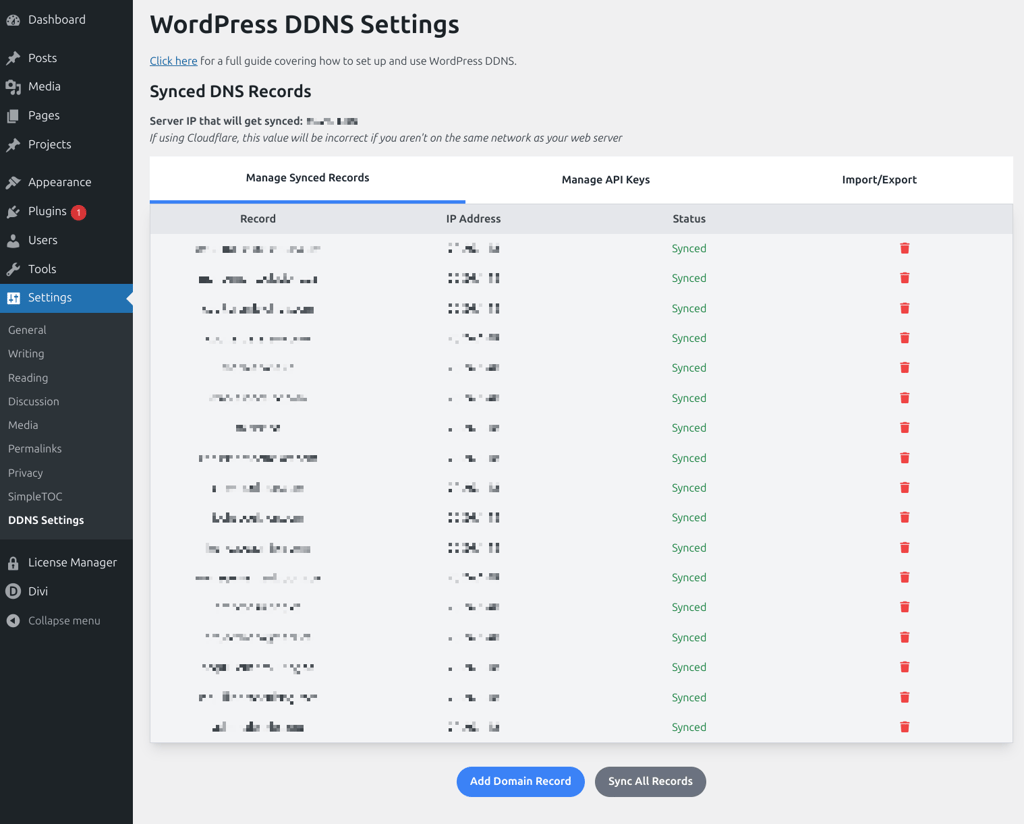The width and height of the screenshot is (1024, 824).
Task: Open Media settings submenu item
Action: pos(23,425)
